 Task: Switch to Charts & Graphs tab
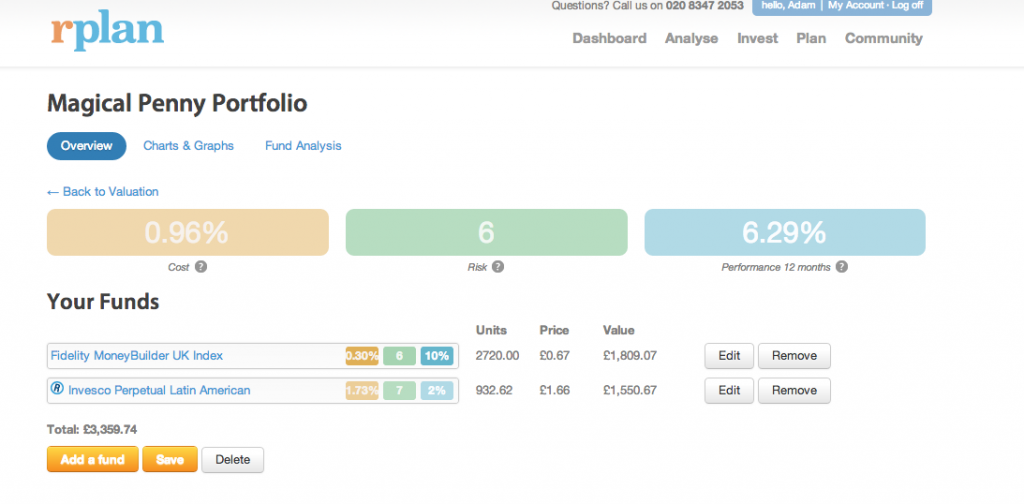tap(189, 146)
